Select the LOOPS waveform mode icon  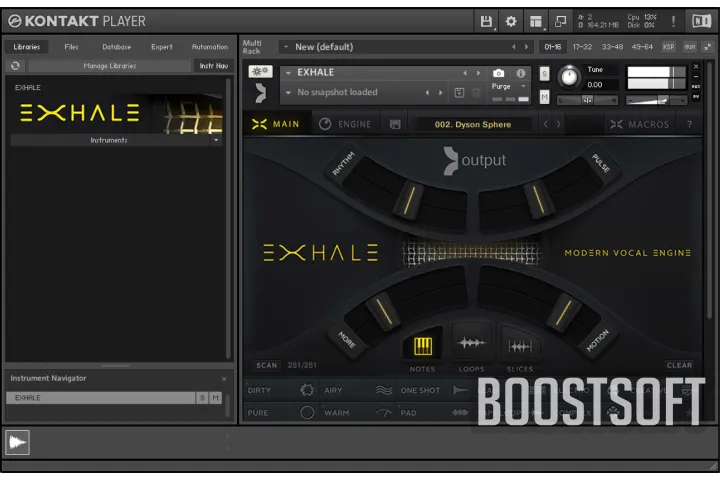point(471,344)
